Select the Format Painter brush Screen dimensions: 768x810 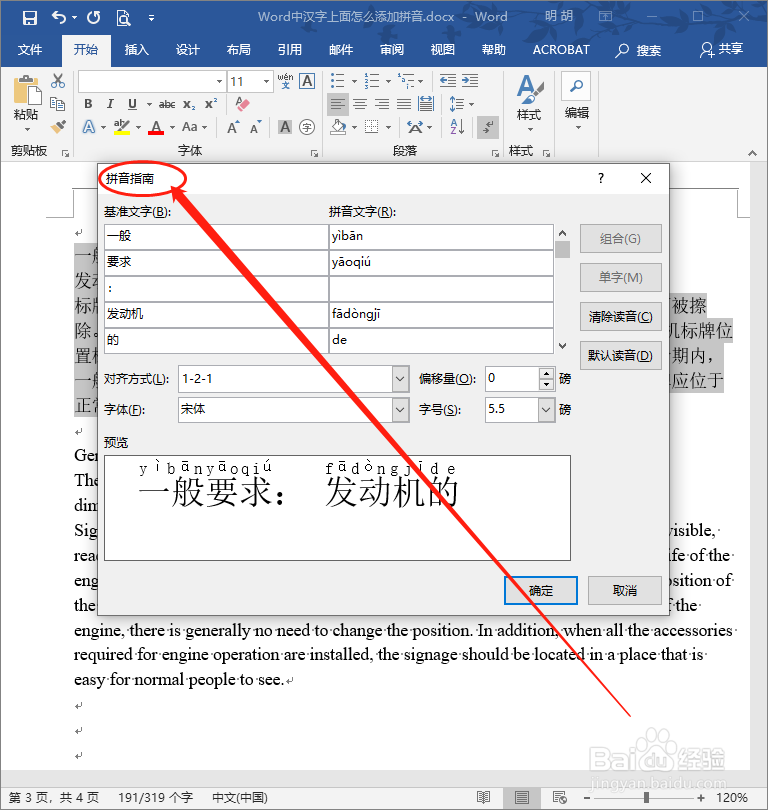[x=58, y=126]
